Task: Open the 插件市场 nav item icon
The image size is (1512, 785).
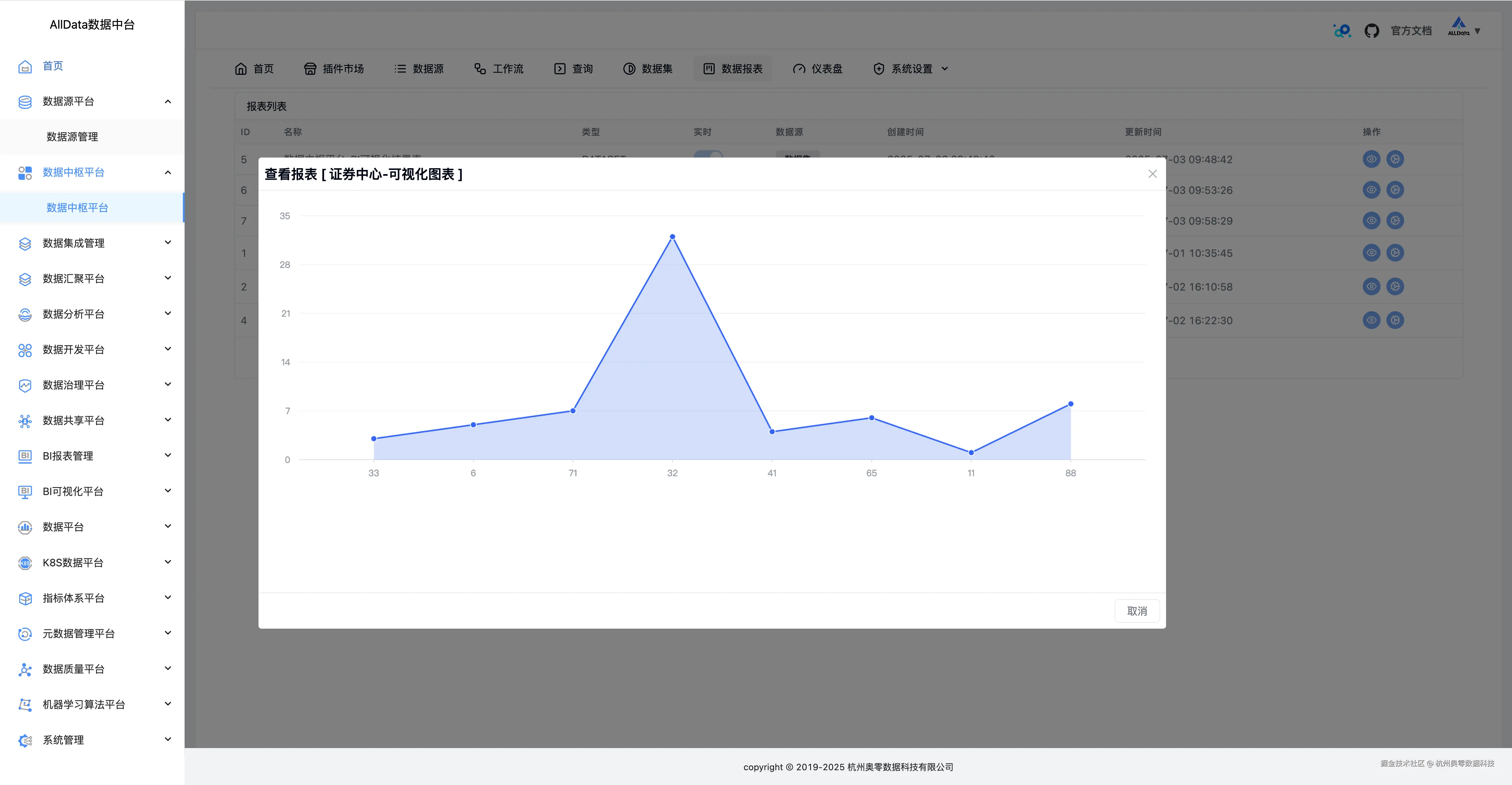Action: [310, 69]
